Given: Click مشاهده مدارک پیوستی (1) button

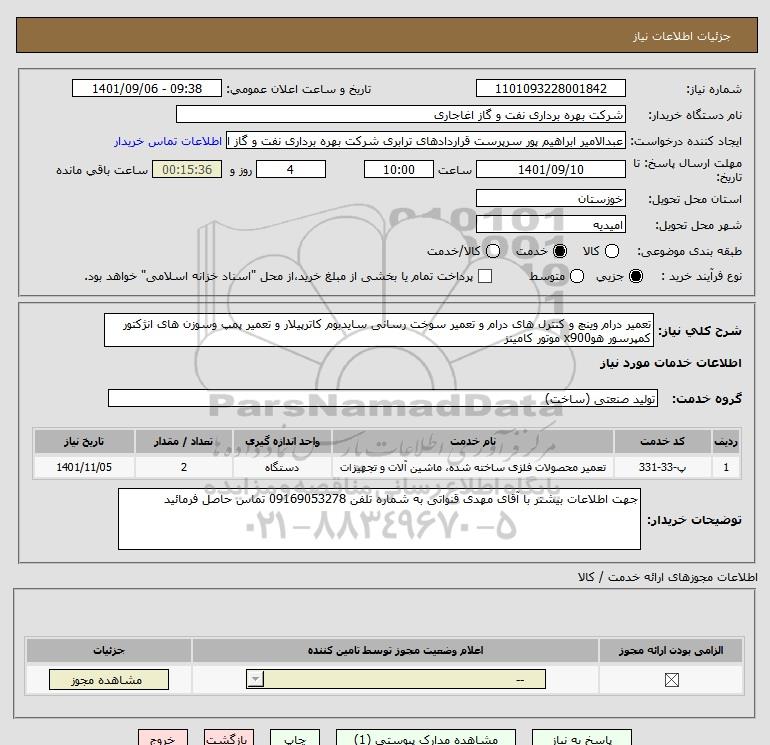Looking at the screenshot, I should (426, 739).
